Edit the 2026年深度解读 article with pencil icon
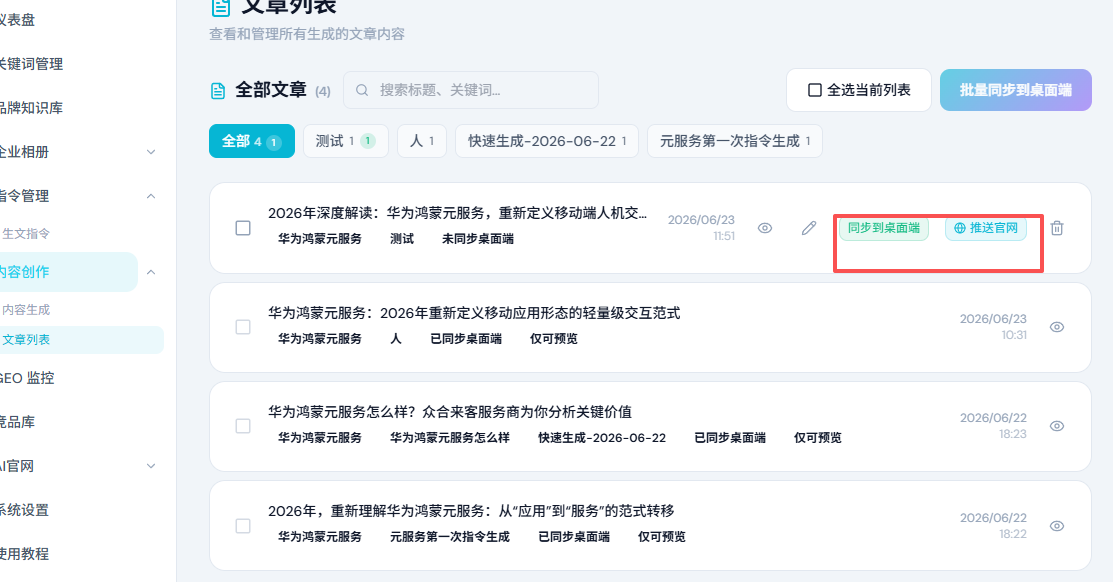This screenshot has width=1113, height=582. (808, 228)
